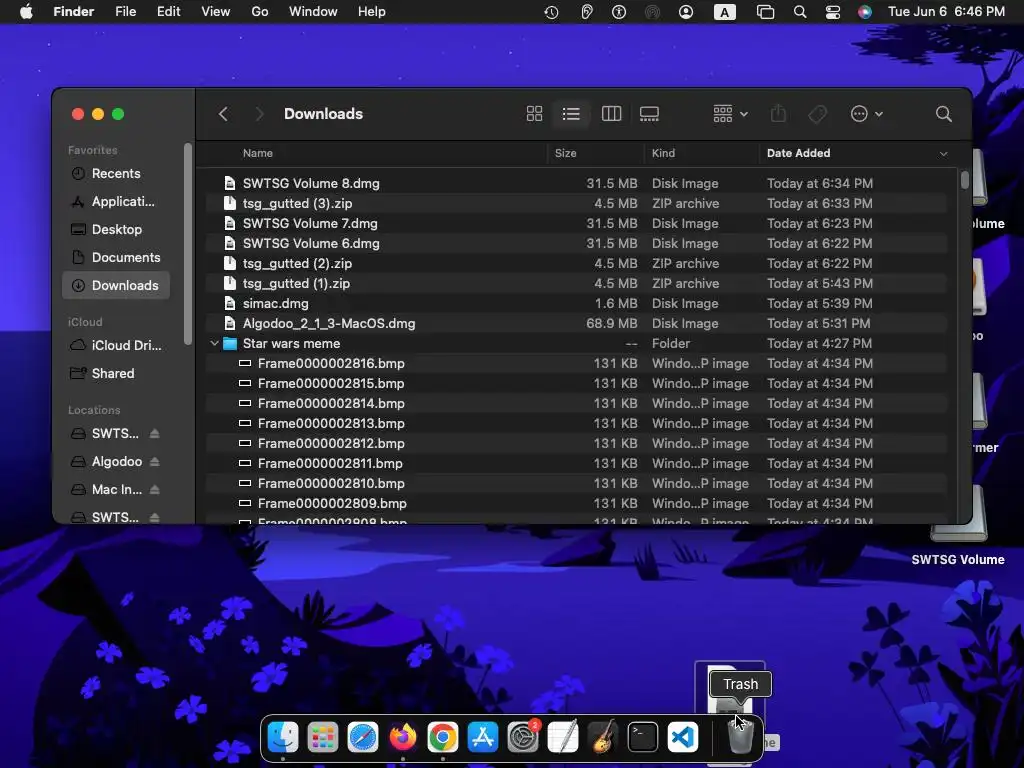Go back with the left chevron
Image resolution: width=1024 pixels, height=768 pixels.
[223, 114]
